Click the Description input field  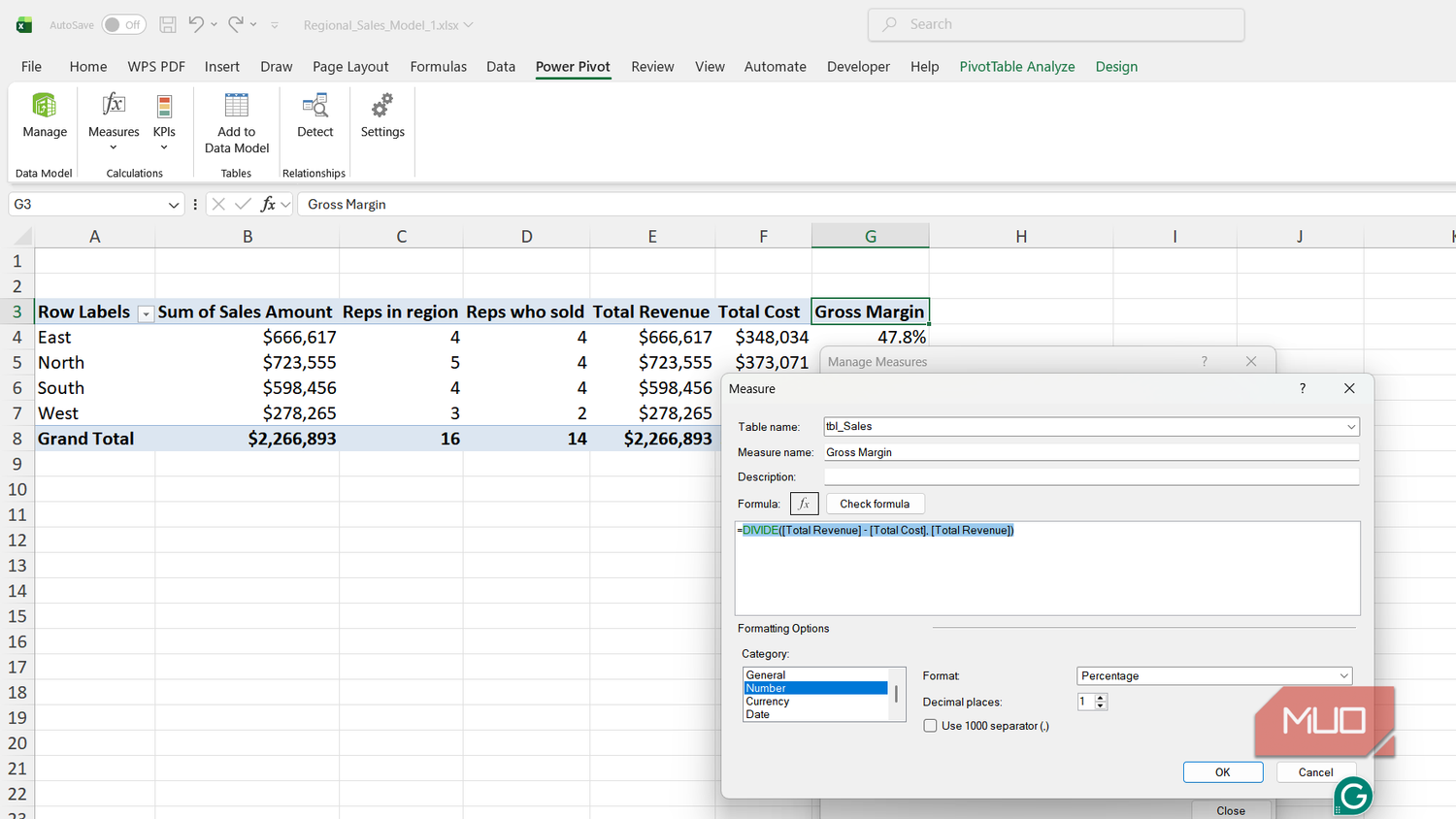(1091, 476)
